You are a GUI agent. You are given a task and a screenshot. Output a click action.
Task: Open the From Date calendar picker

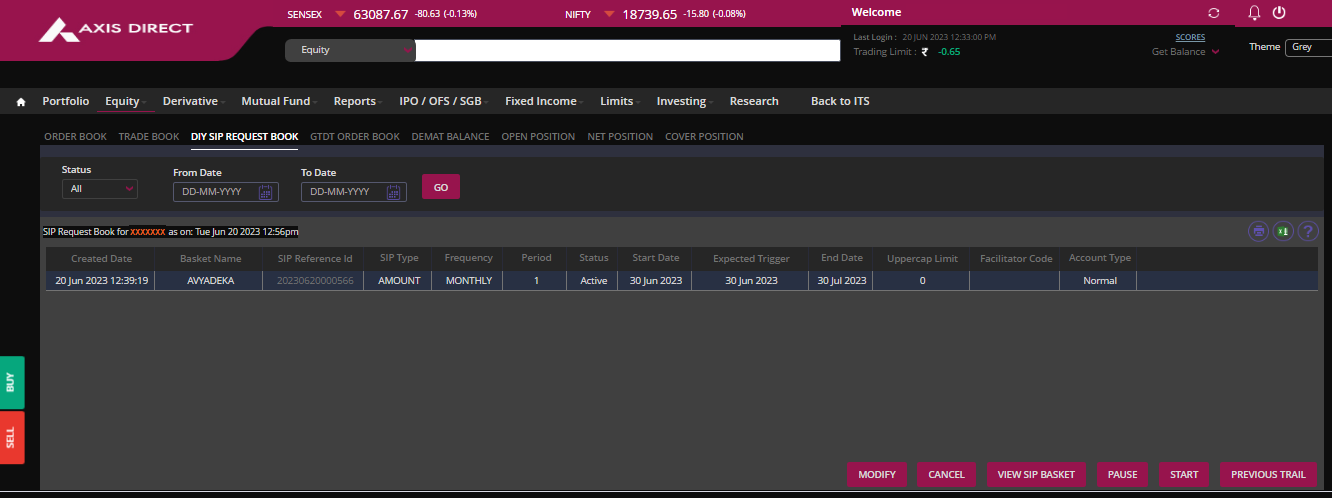(265, 192)
